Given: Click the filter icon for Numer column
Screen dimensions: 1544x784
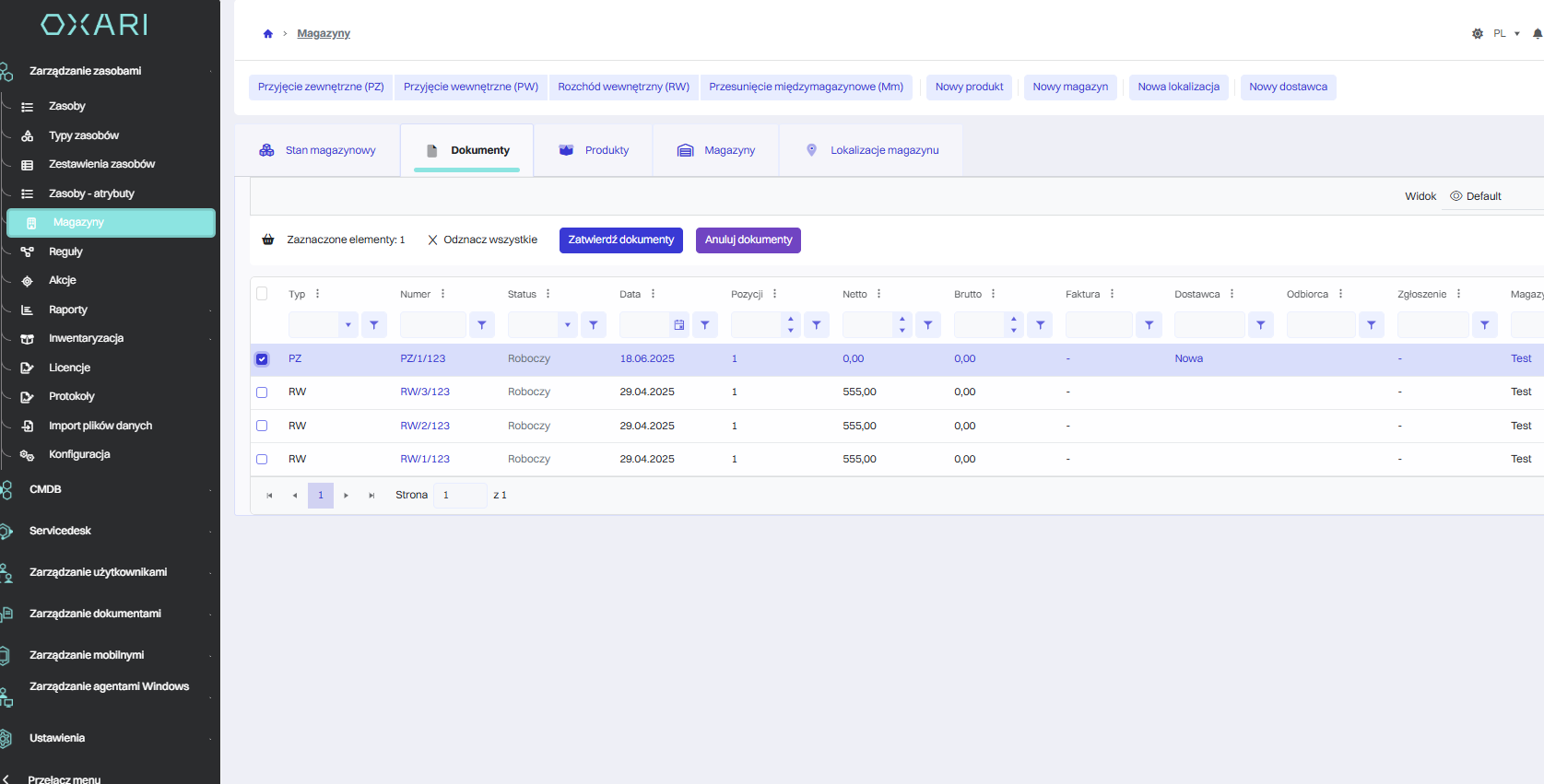Looking at the screenshot, I should click(x=482, y=325).
